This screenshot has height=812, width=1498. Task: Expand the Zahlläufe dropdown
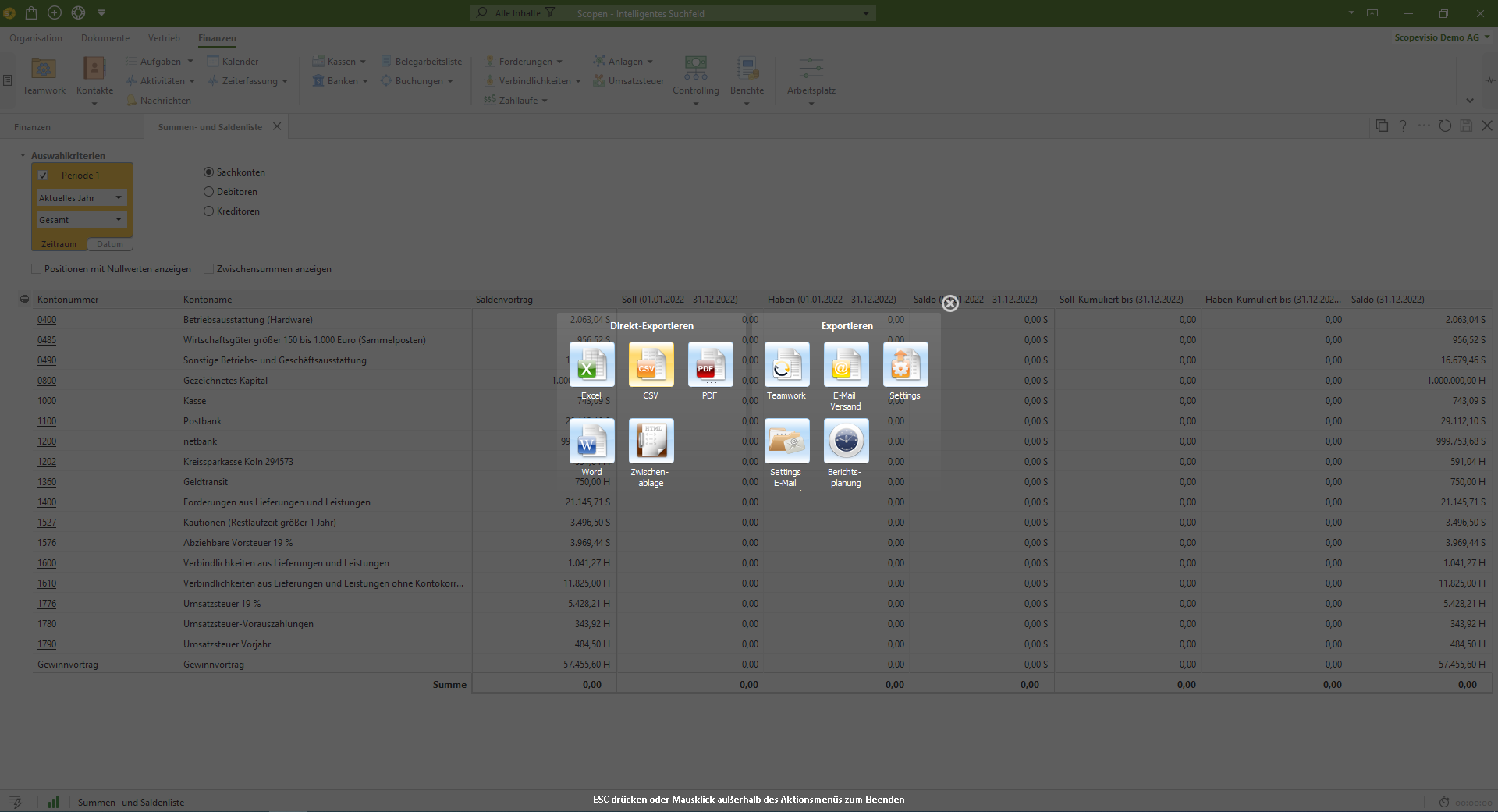545,101
